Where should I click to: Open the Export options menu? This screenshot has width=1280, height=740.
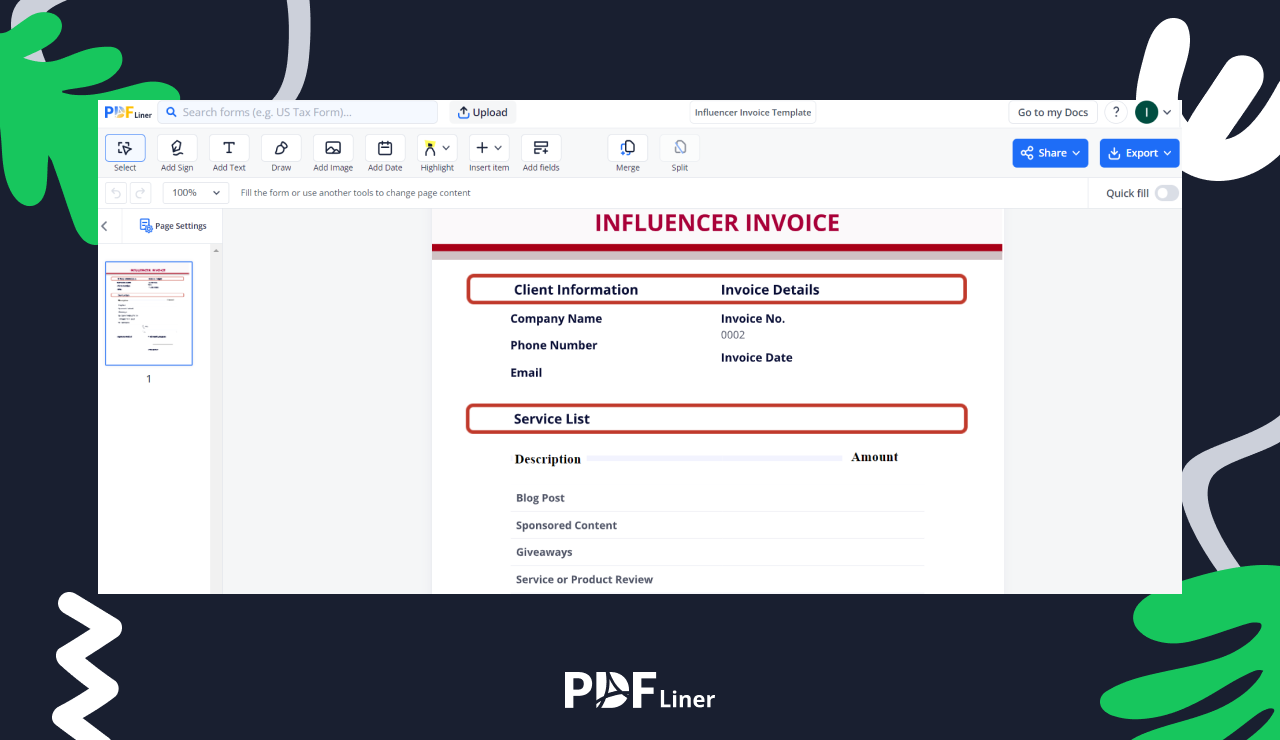tap(1139, 153)
